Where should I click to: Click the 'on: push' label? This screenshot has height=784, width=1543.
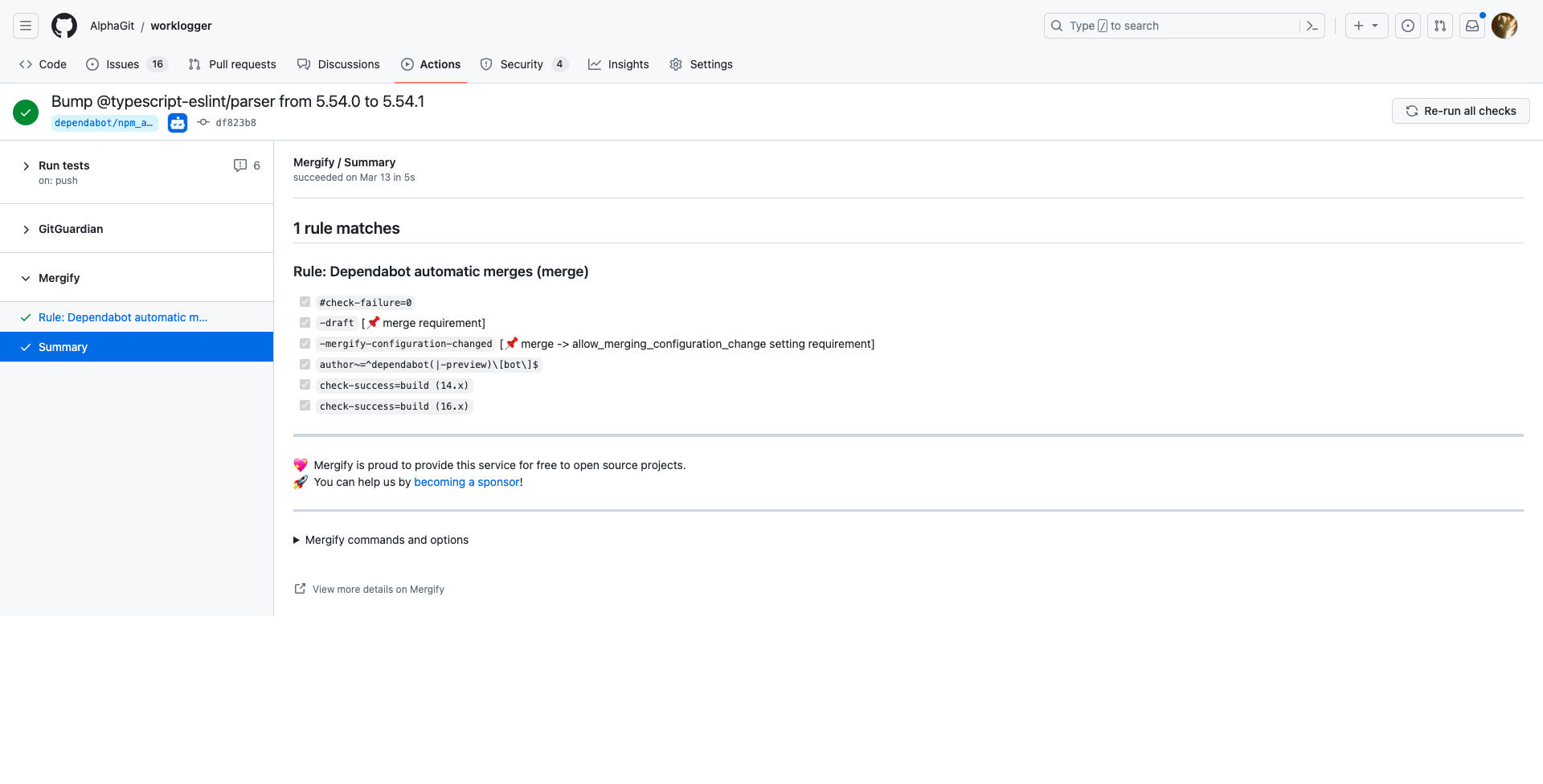[58, 181]
